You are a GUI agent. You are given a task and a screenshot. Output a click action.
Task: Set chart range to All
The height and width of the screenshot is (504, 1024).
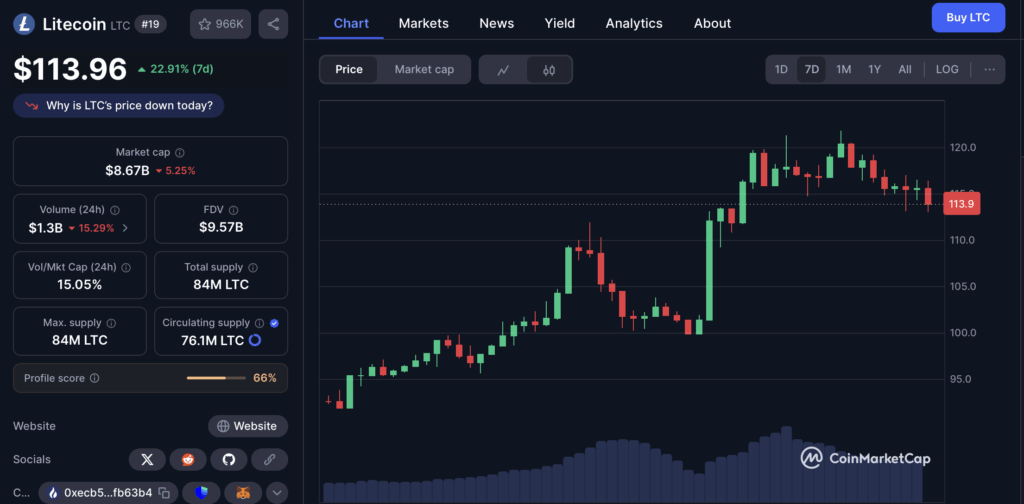click(x=904, y=69)
